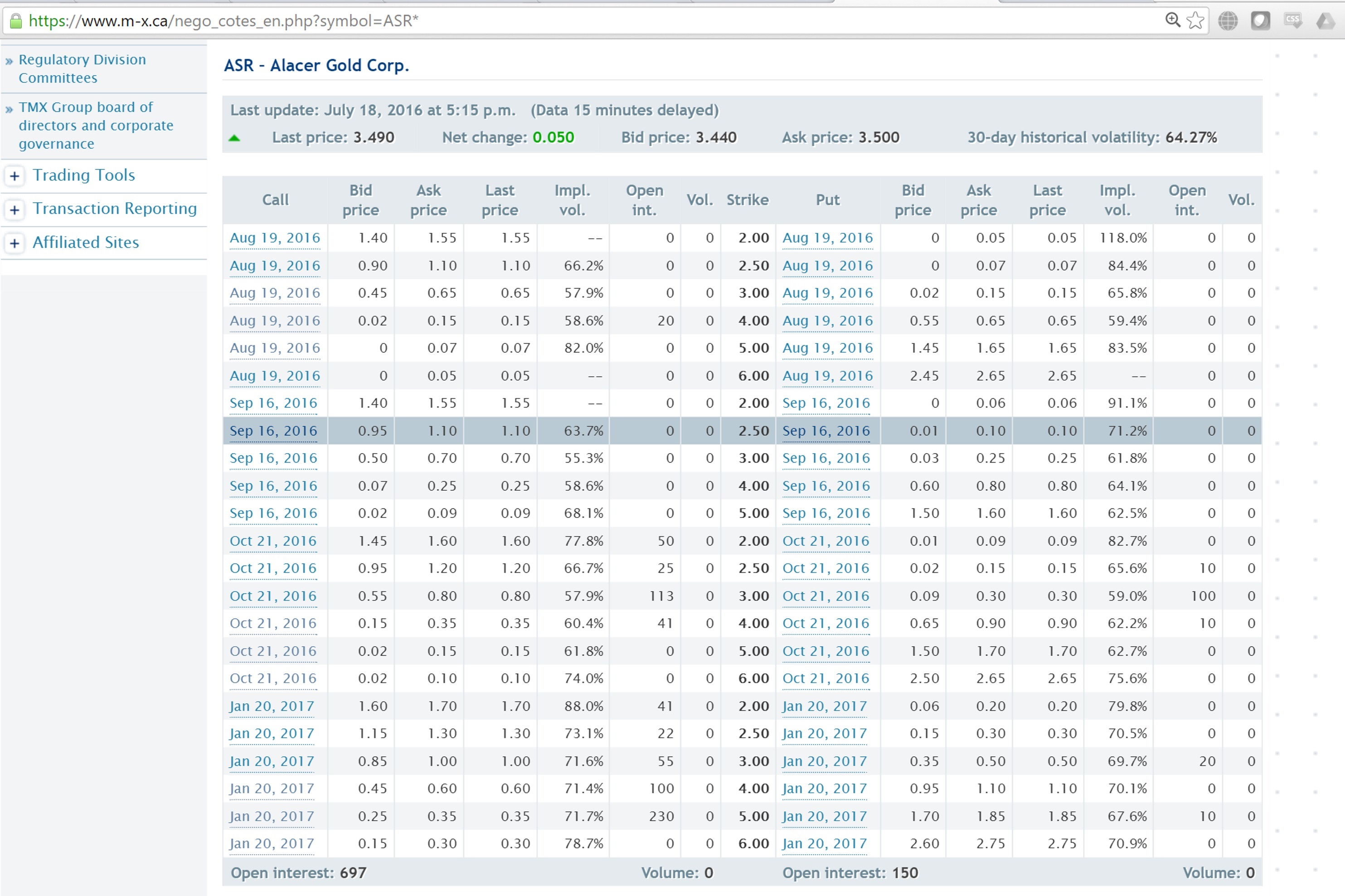
Task: Open Sep 16, 2016 put at strike 4.00
Action: pyautogui.click(x=826, y=486)
